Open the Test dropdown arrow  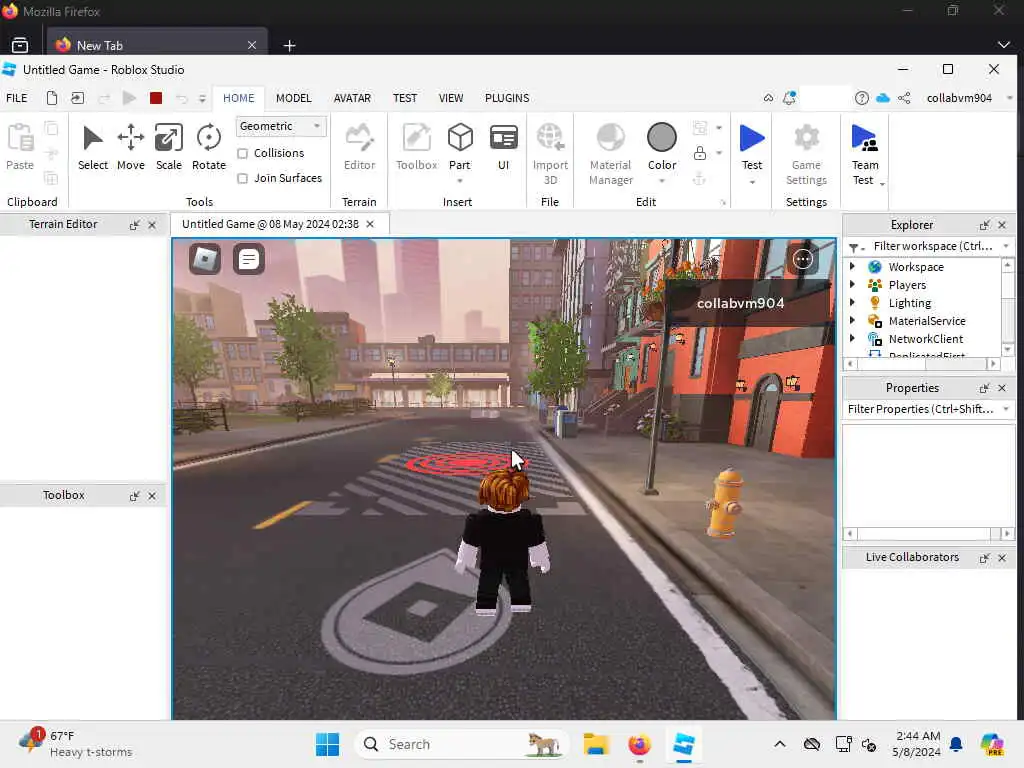click(752, 182)
